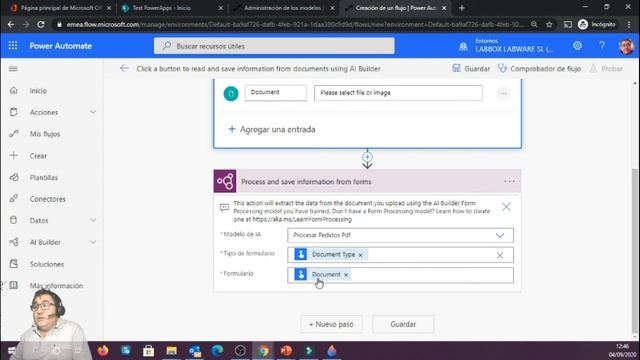The image size is (640, 360).
Task: Open AI Builder in the sidebar
Action: tap(45, 242)
